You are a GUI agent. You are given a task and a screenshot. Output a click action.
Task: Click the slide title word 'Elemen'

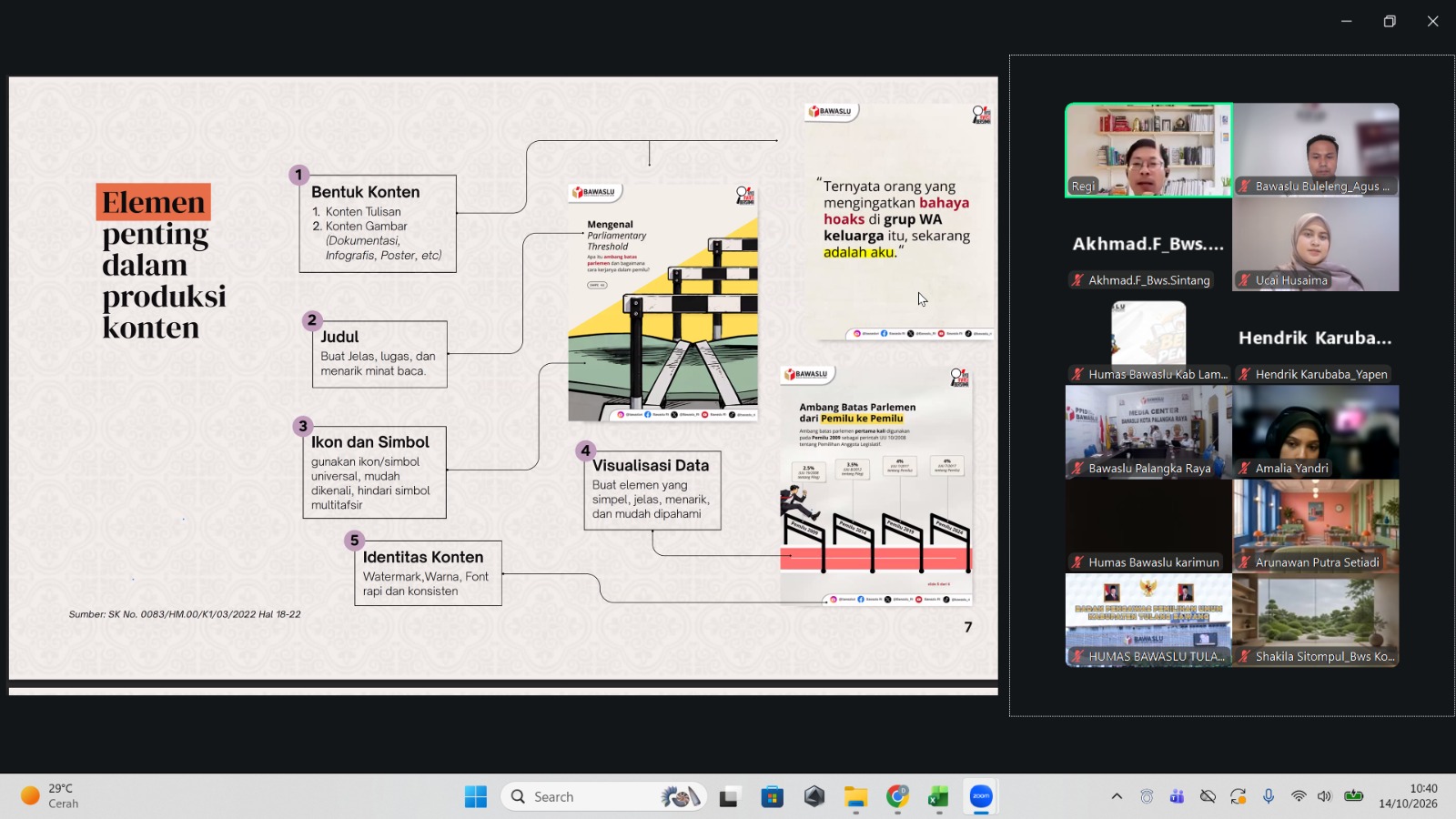pyautogui.click(x=154, y=202)
